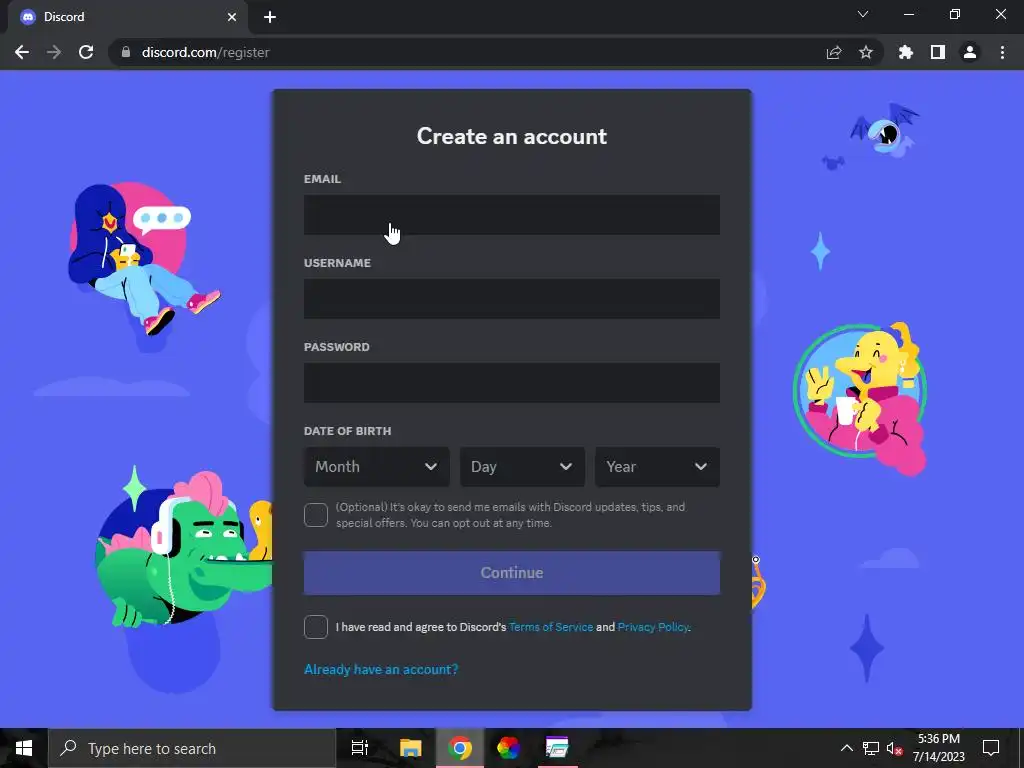Open the notifications action center
This screenshot has width=1024, height=768.
coord(991,748)
